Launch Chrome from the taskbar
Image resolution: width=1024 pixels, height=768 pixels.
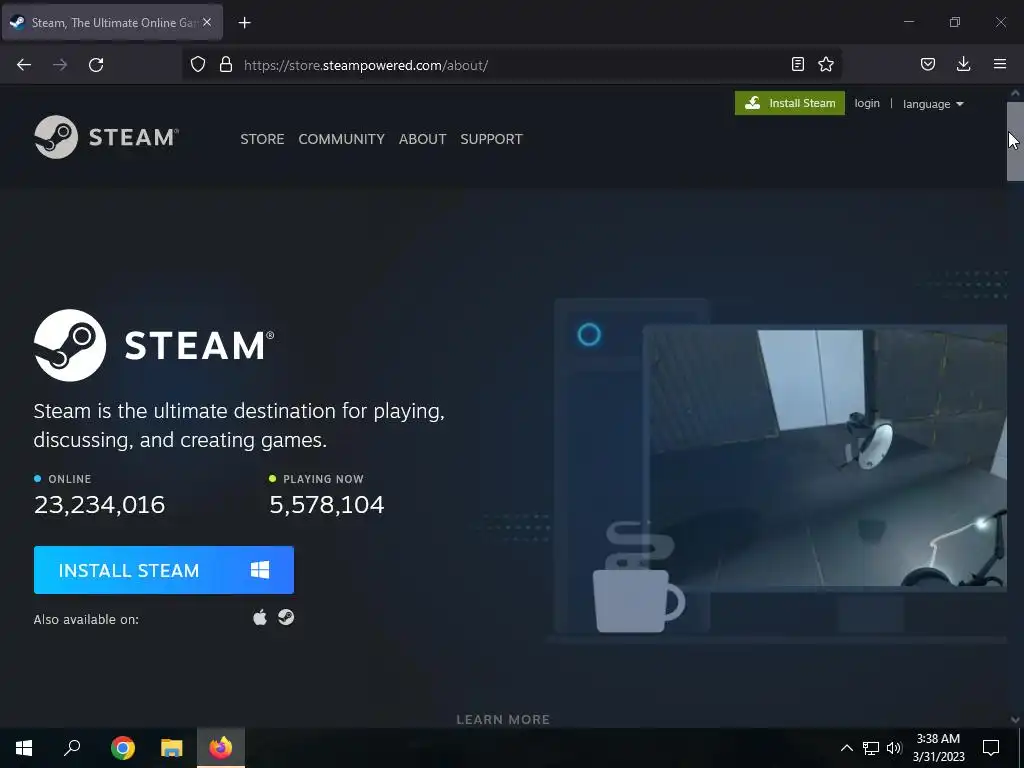coord(122,748)
